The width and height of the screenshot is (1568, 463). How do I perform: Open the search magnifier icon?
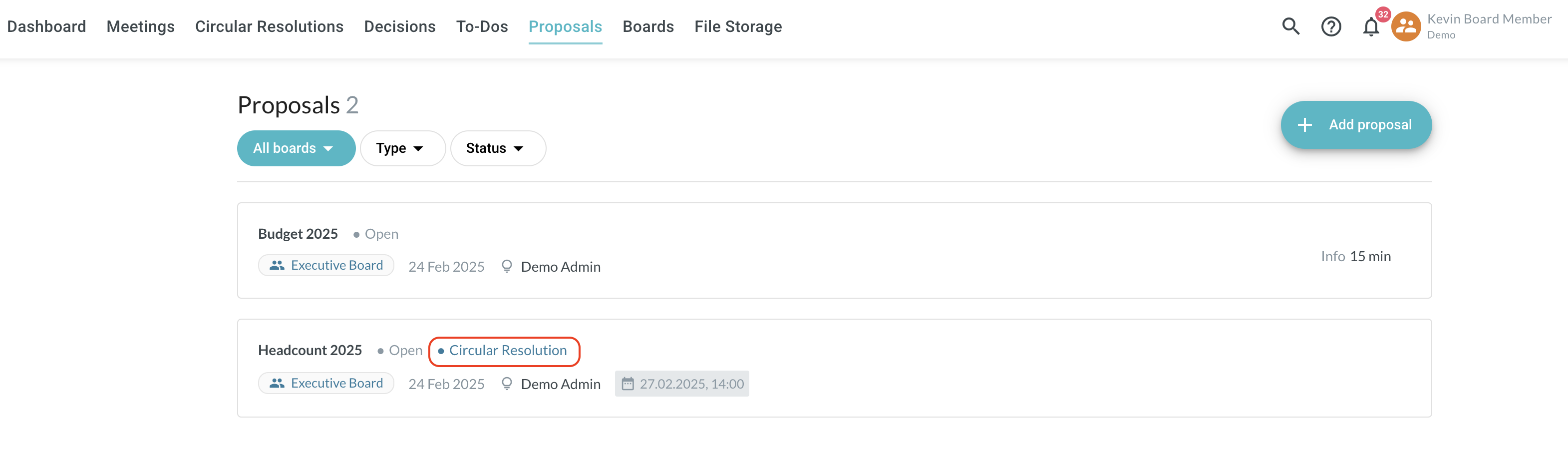(x=1290, y=26)
